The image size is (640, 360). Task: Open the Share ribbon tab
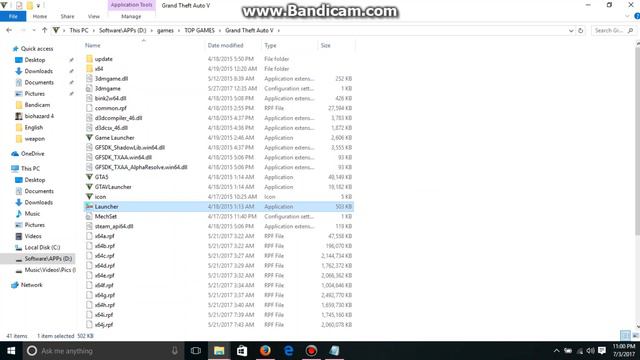67,16
